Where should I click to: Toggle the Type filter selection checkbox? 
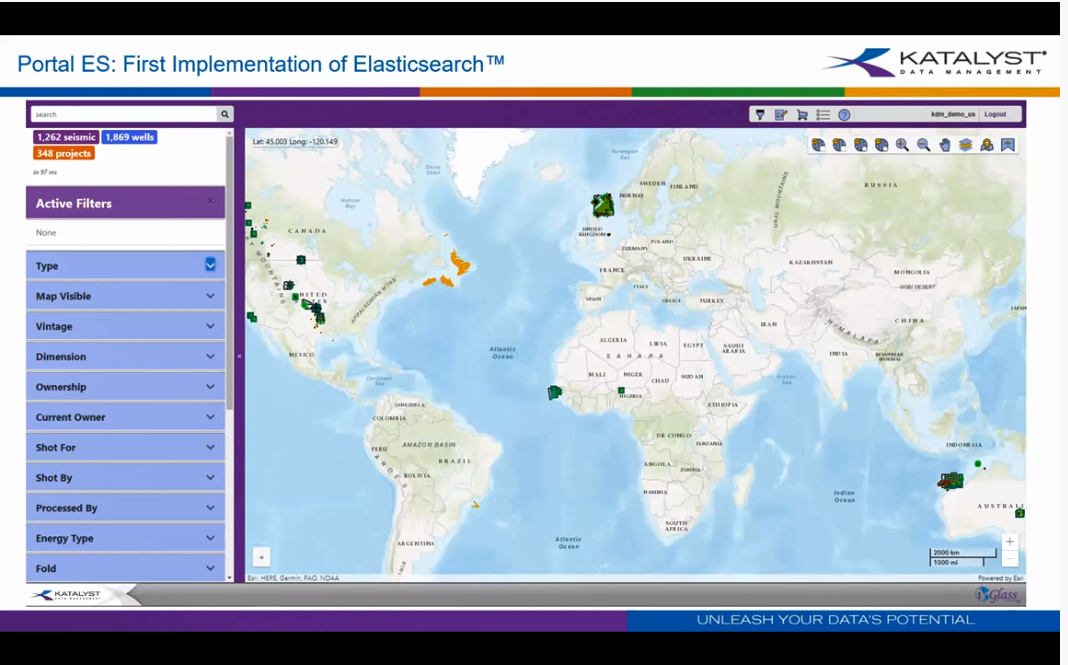pyautogui.click(x=210, y=265)
